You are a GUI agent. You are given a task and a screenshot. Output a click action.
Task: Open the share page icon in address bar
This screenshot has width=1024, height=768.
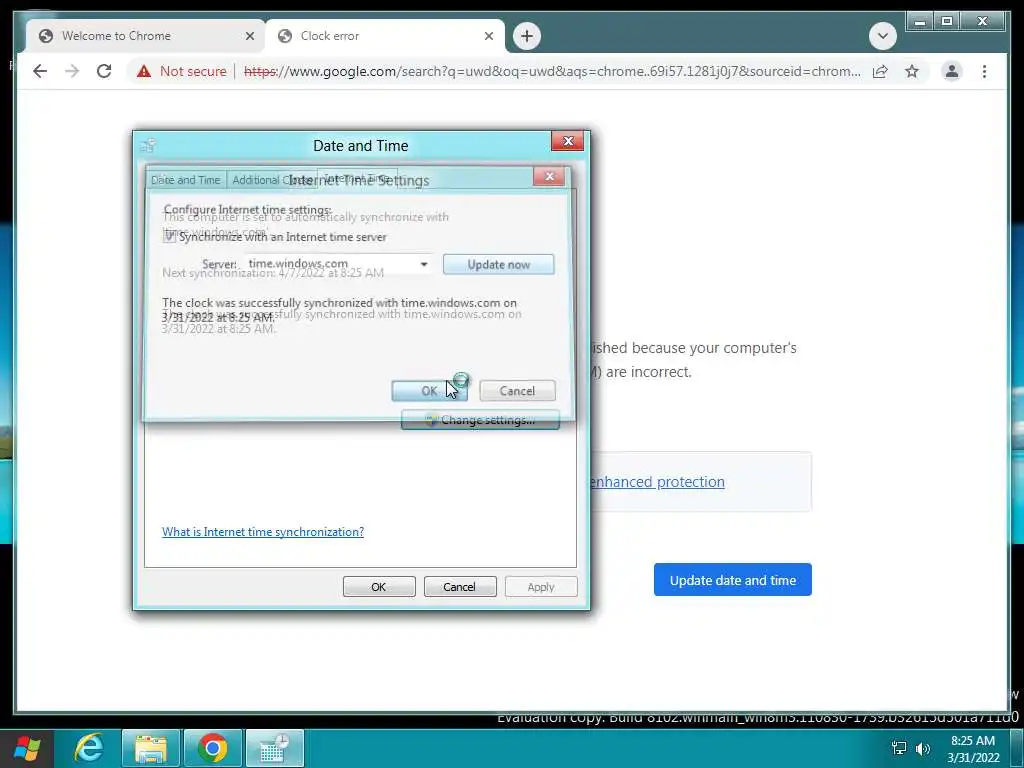tap(880, 71)
